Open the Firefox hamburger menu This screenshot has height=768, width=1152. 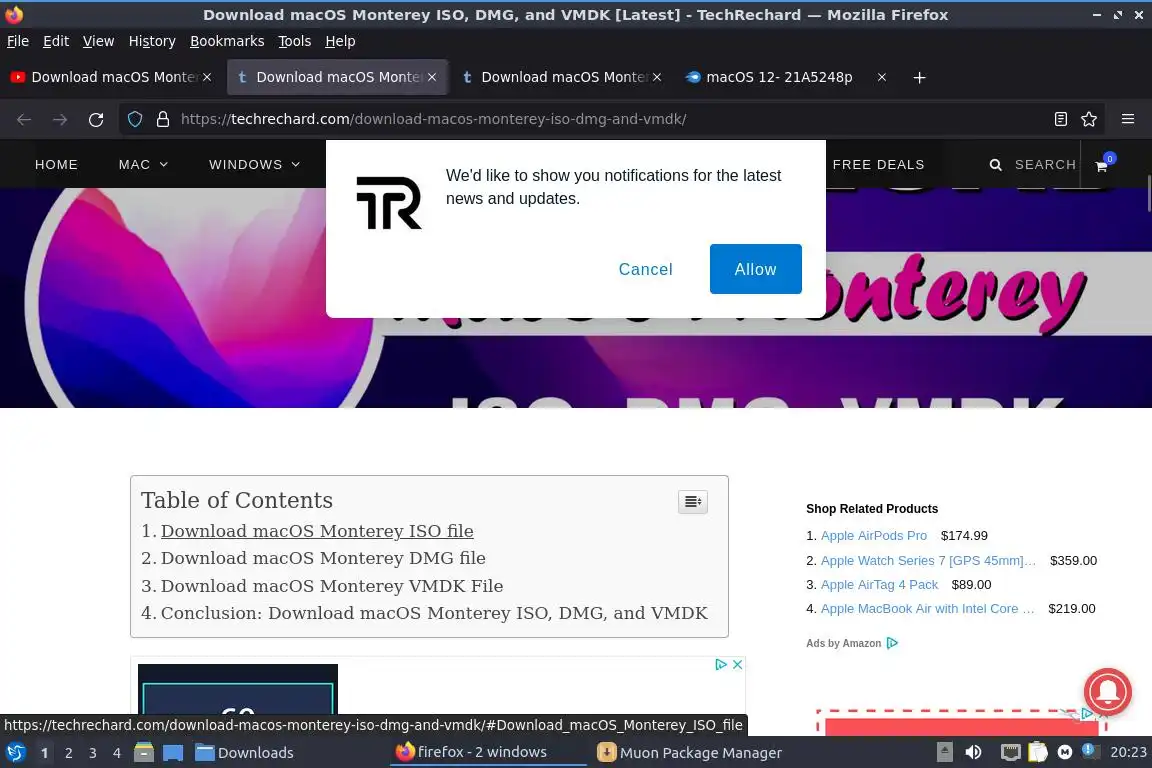pyautogui.click(x=1128, y=119)
